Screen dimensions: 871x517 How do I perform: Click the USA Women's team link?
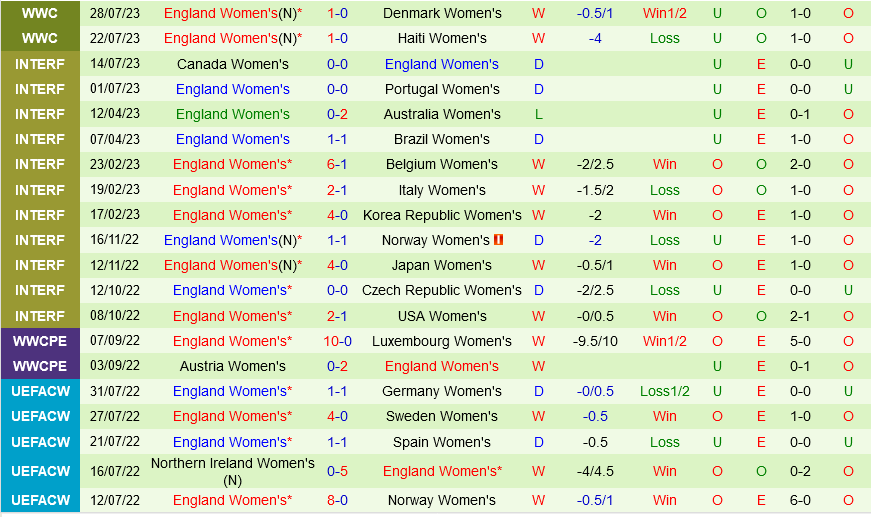442,316
